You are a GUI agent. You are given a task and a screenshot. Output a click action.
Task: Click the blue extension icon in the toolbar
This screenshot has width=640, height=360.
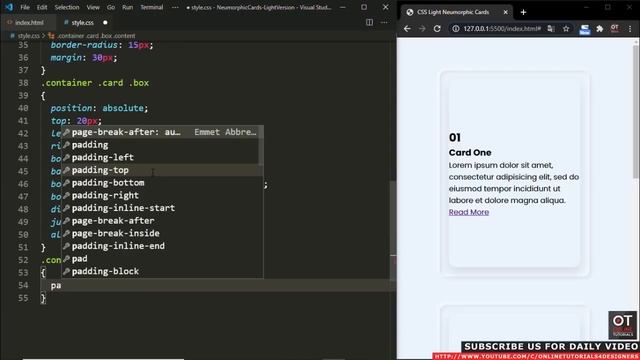tap(584, 29)
